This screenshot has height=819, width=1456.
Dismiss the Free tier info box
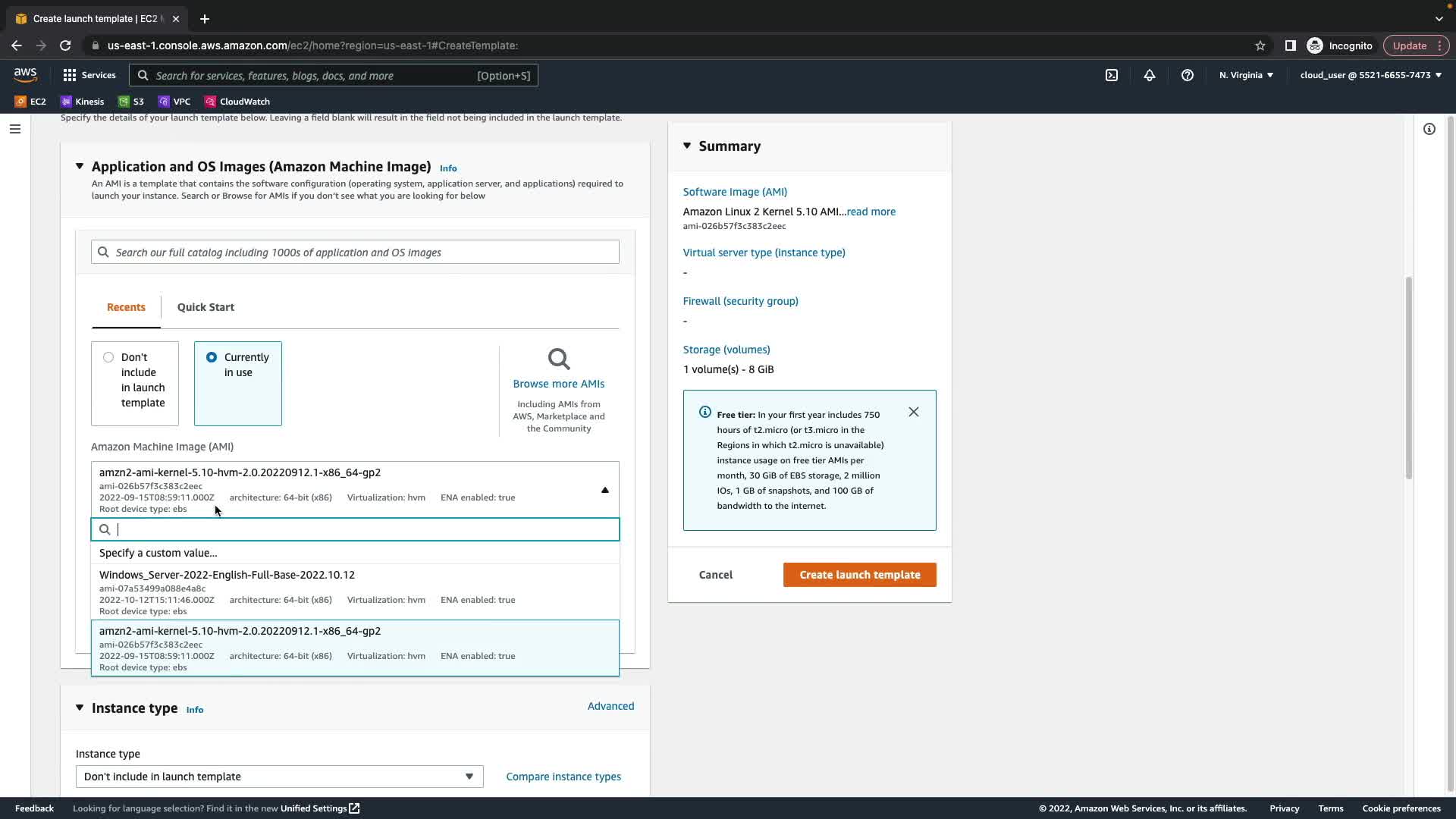(914, 412)
